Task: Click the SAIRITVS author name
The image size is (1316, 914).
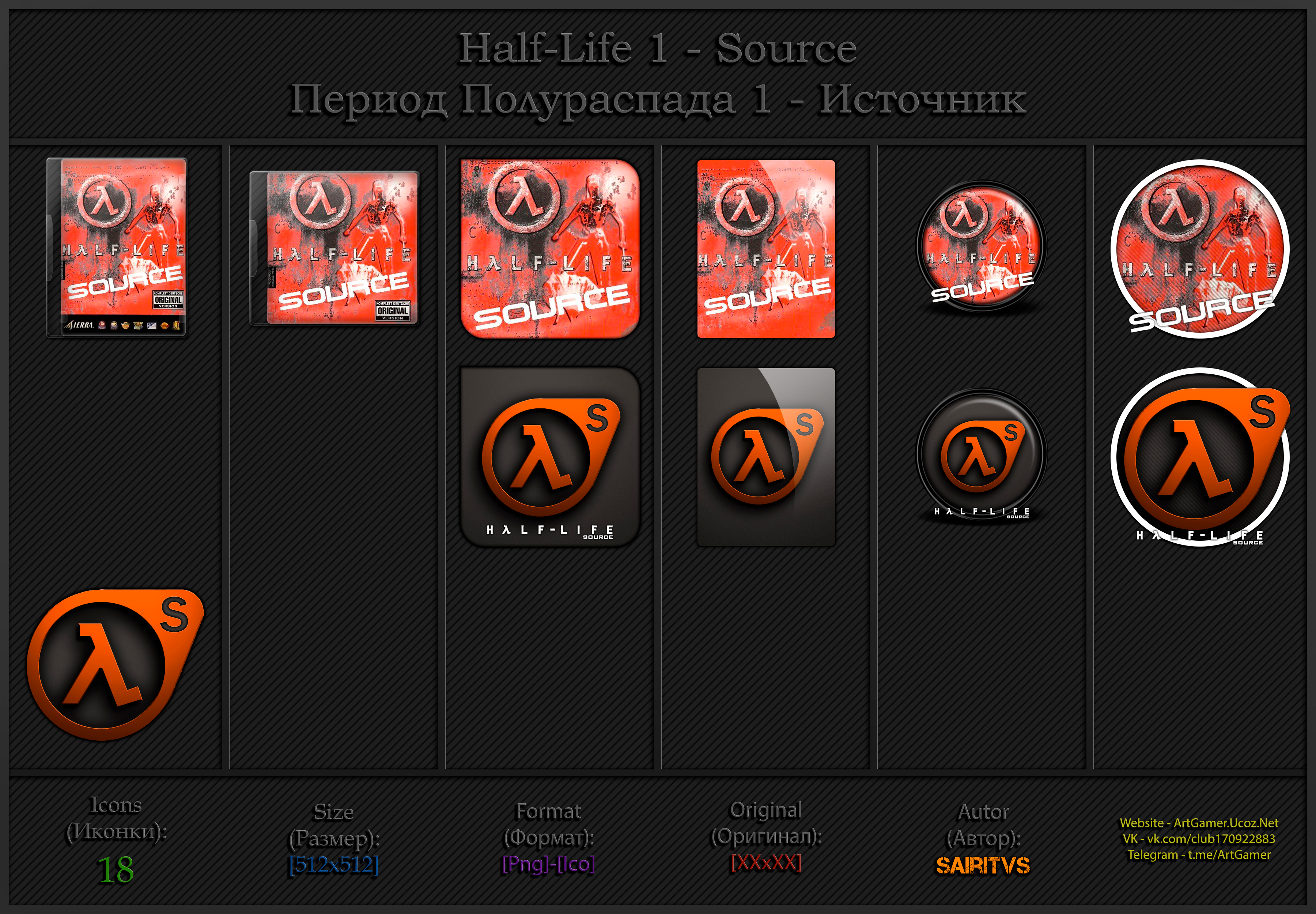Action: pyautogui.click(x=983, y=865)
